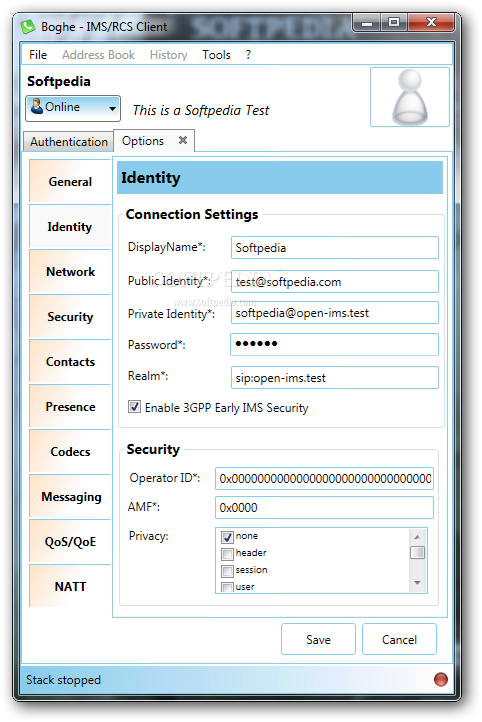Image resolution: width=482 pixels, height=722 pixels.
Task: Open the ? help menu
Action: [x=248, y=55]
